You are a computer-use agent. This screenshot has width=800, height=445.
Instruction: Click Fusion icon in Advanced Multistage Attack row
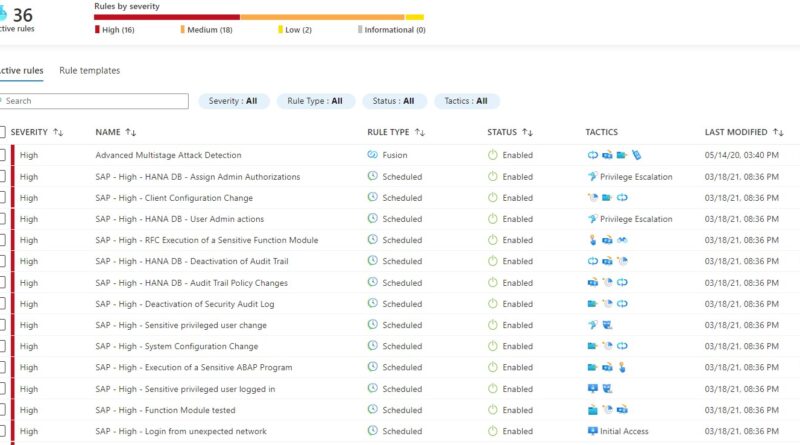[372, 155]
